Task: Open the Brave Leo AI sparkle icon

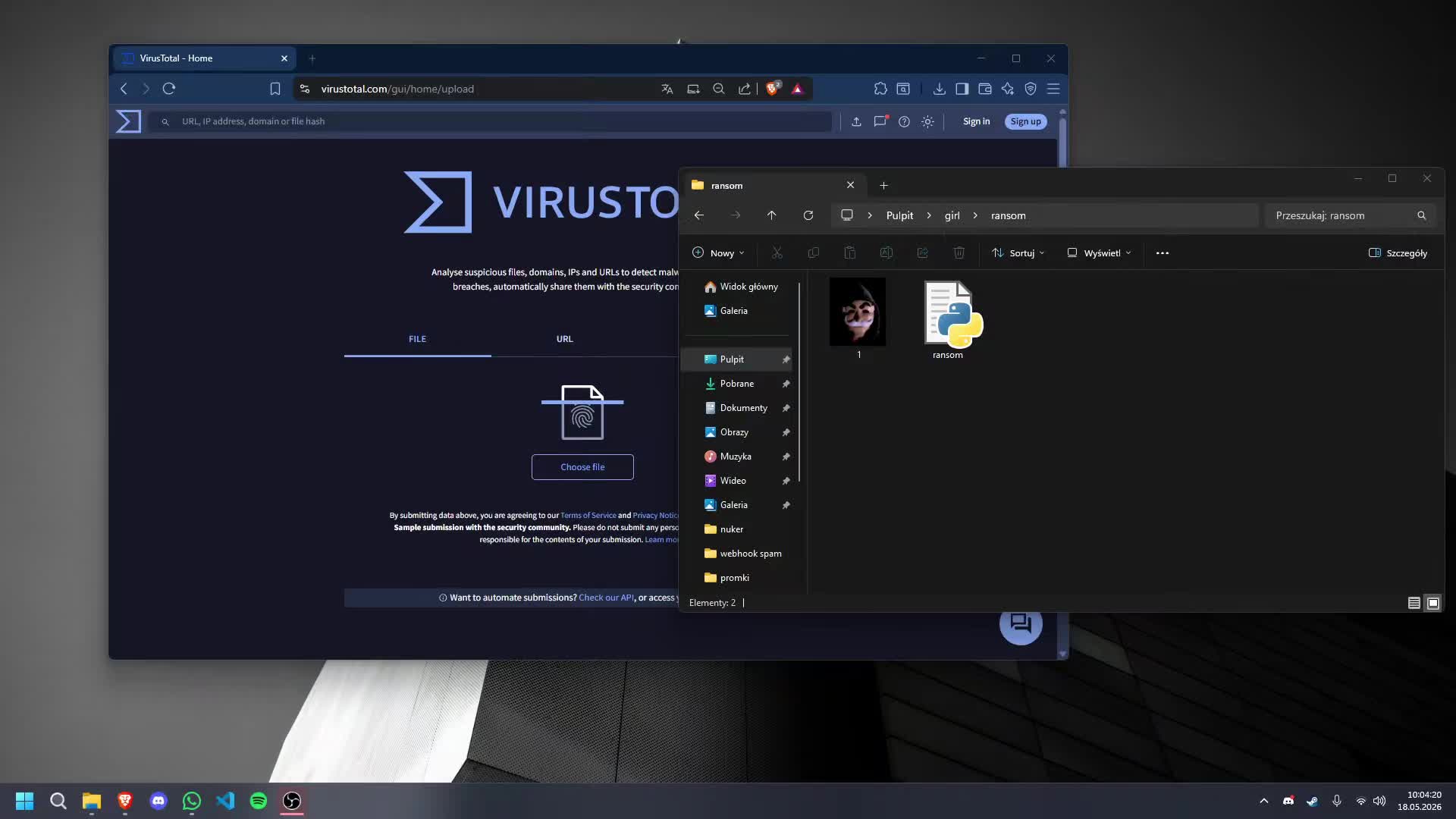Action: [1008, 89]
